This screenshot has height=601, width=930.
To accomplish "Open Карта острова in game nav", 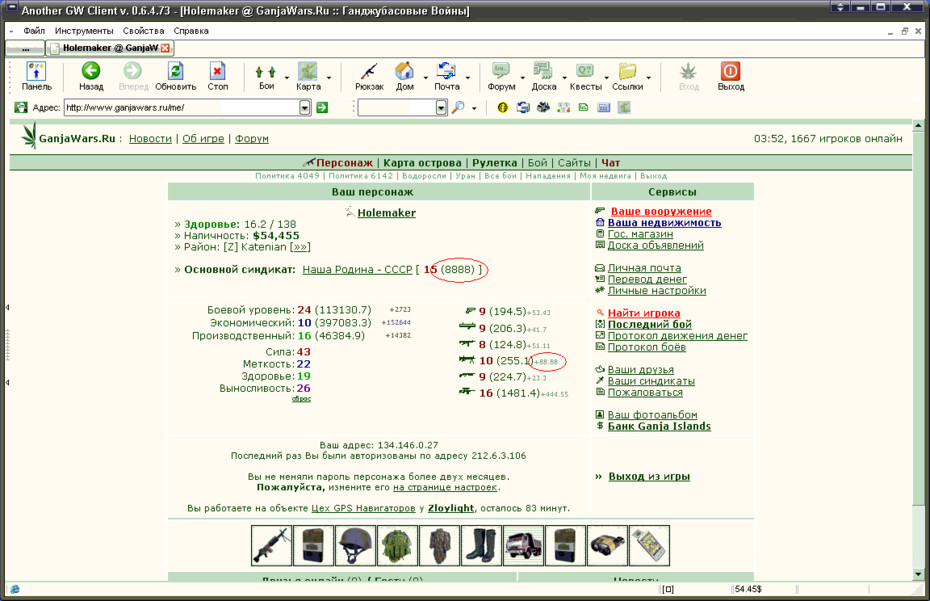I will coord(422,163).
